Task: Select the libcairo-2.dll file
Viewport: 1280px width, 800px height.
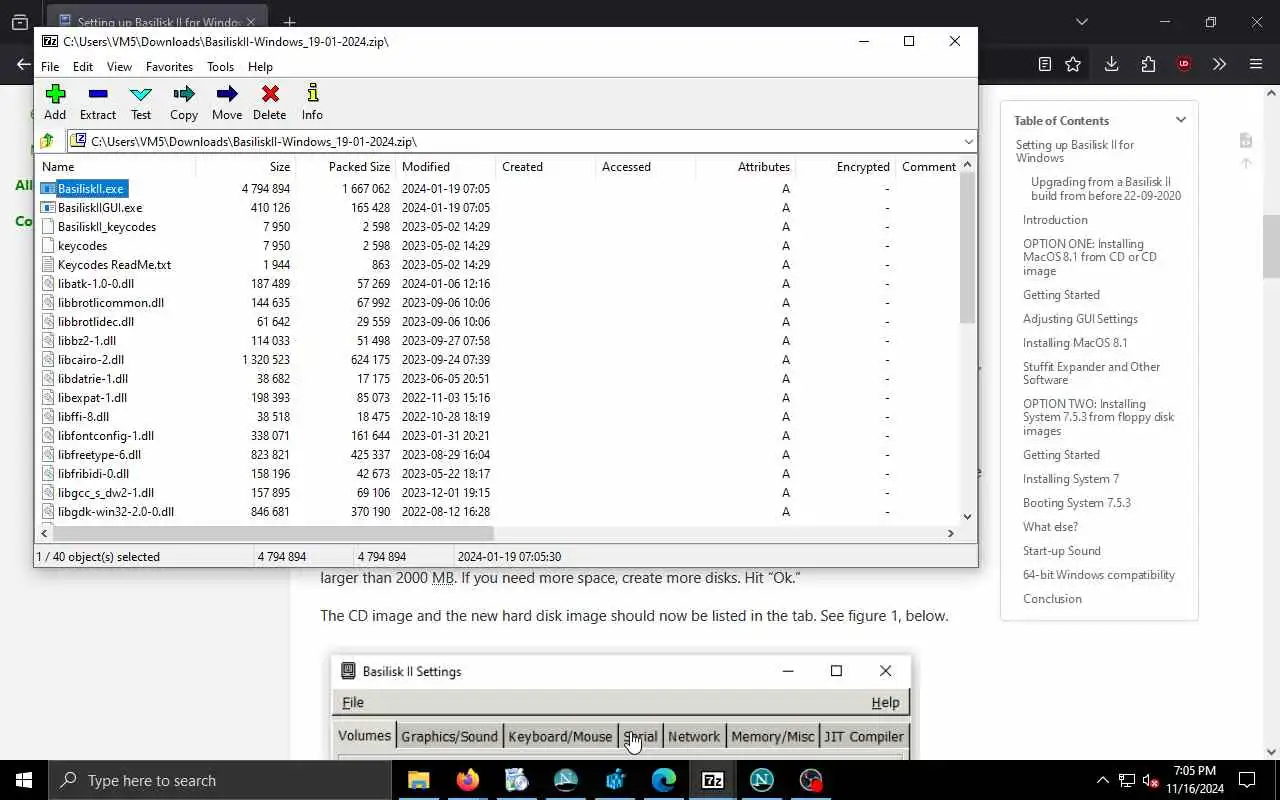Action: click(x=91, y=360)
